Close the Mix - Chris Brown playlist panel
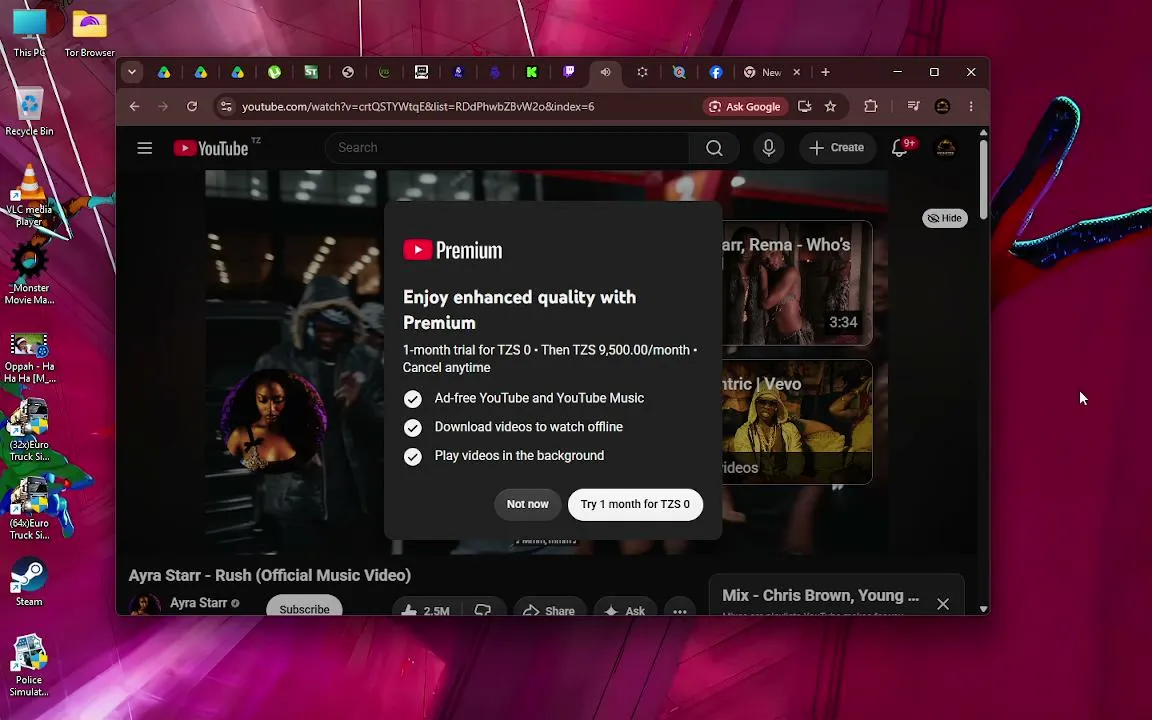This screenshot has height=720, width=1152. 943,604
